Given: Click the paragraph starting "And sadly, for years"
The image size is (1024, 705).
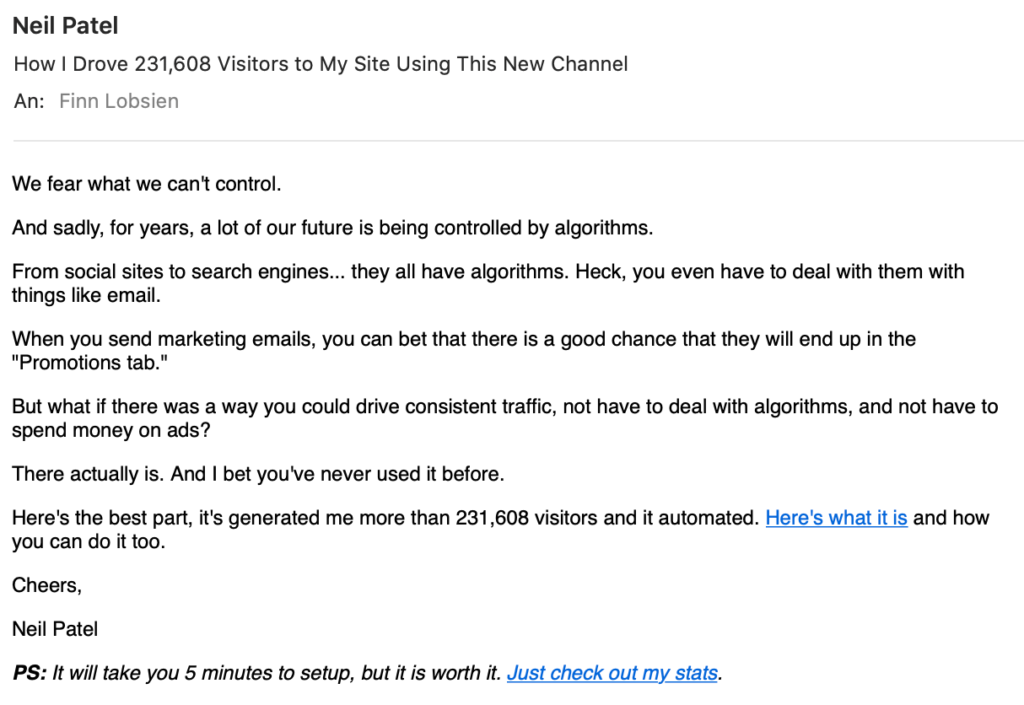Looking at the screenshot, I should pos(332,228).
